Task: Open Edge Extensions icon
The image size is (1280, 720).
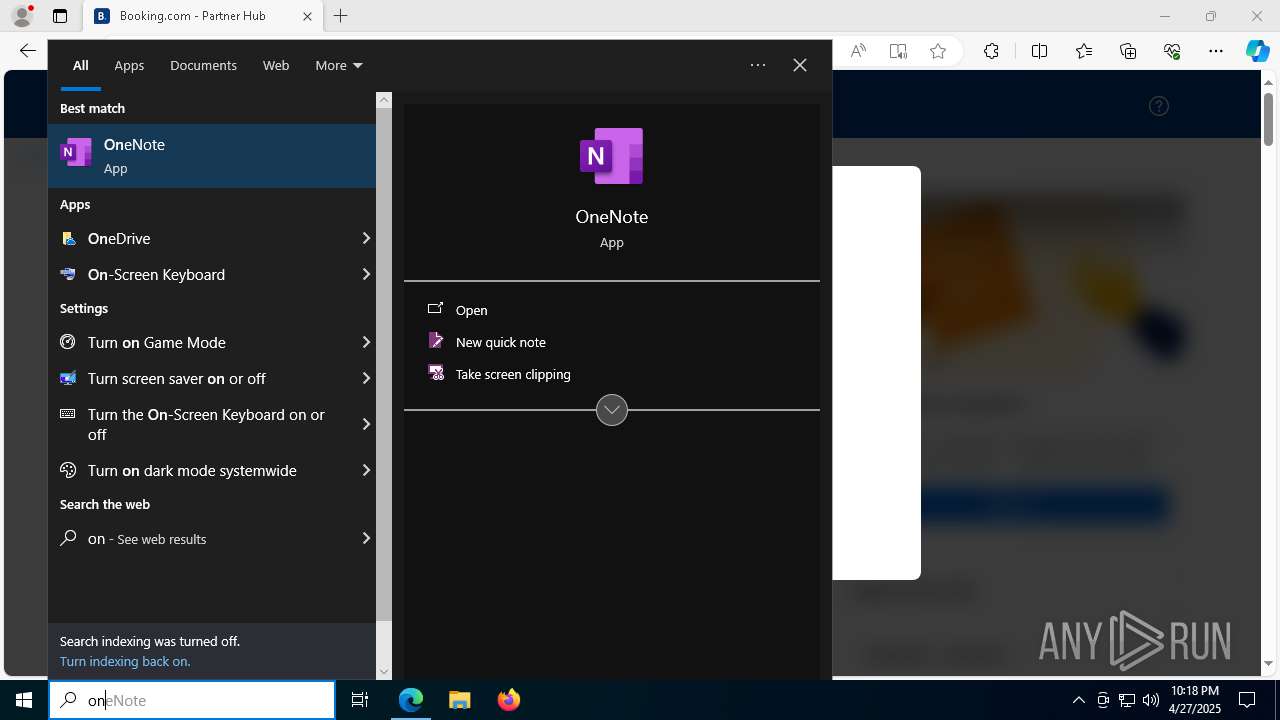Action: pyautogui.click(x=991, y=51)
